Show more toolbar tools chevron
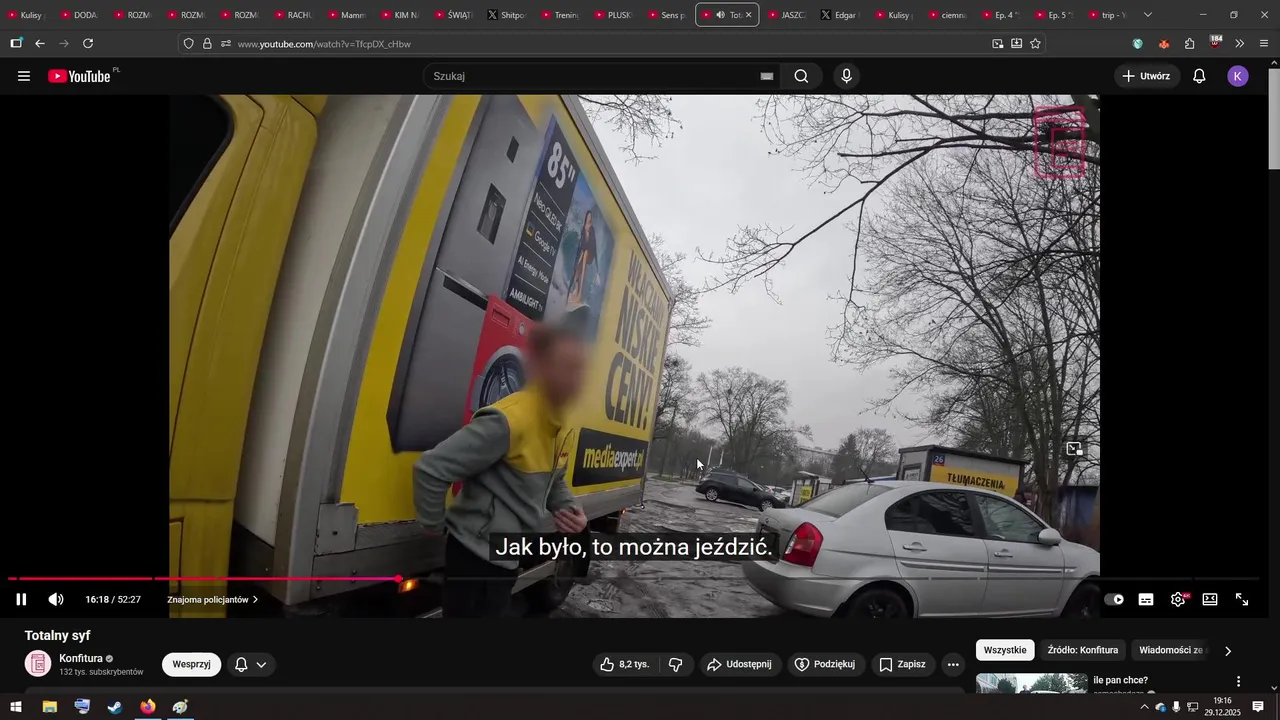 click(x=1240, y=43)
